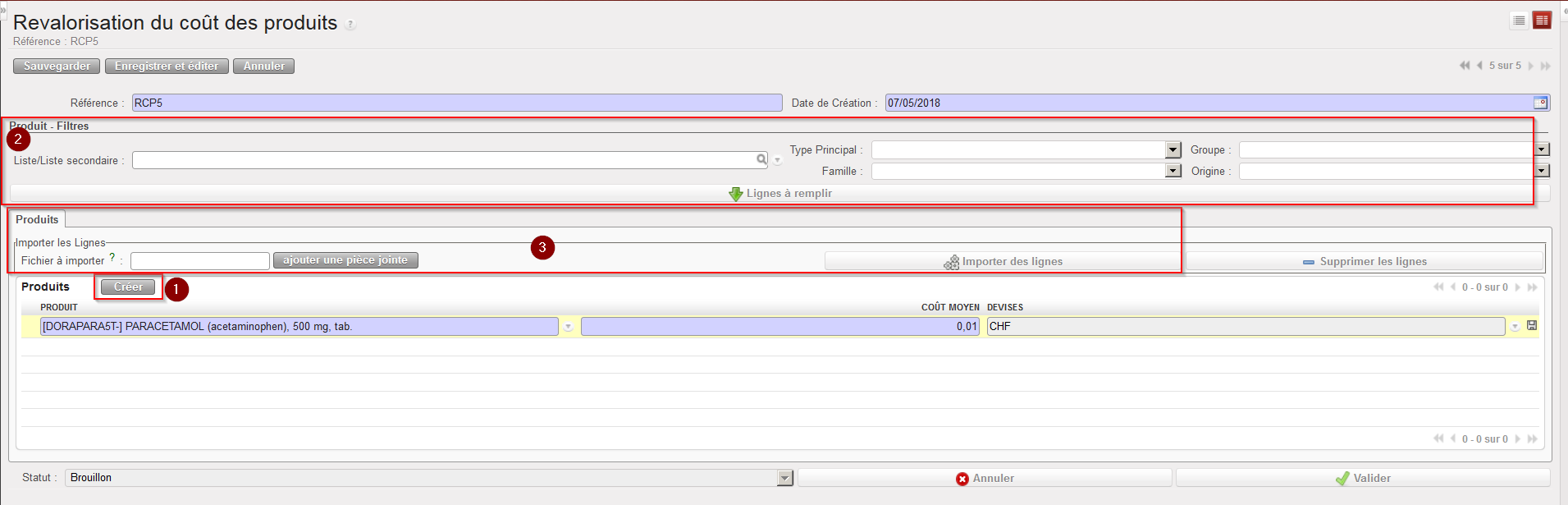Switch to list view icon
This screenshot has height=505, width=1568.
click(x=1519, y=21)
